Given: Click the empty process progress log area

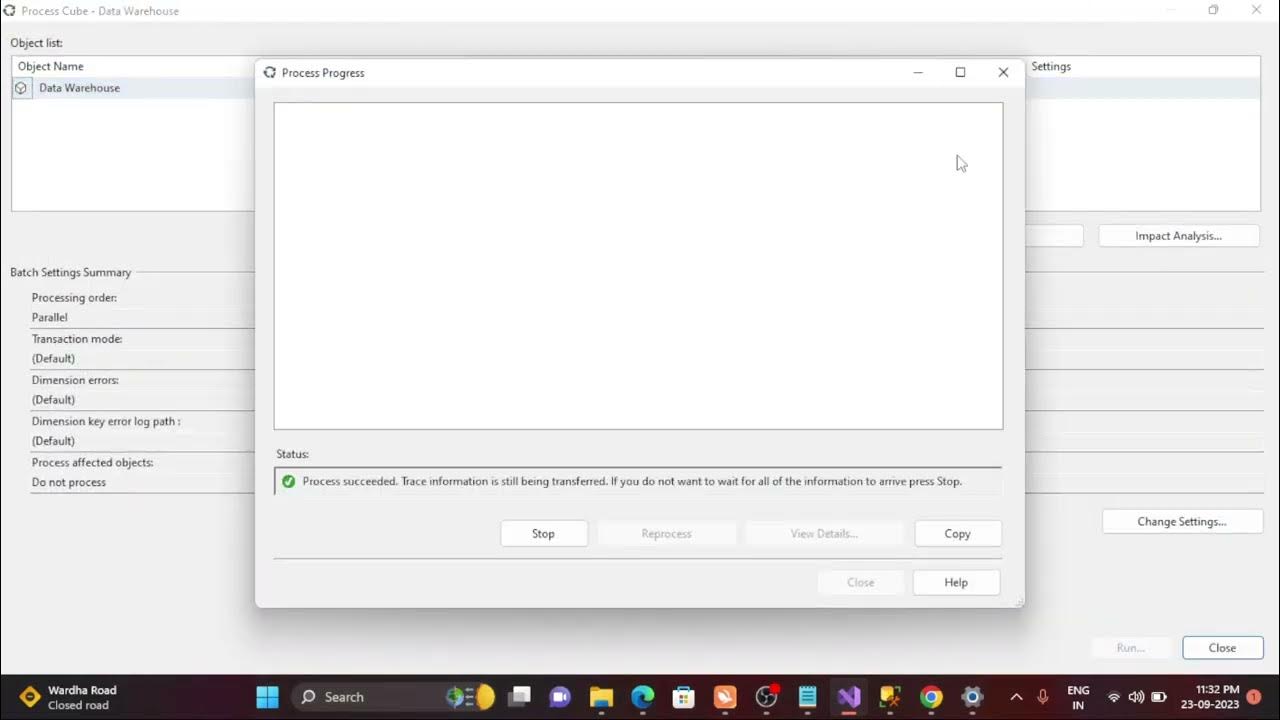Looking at the screenshot, I should 638,266.
